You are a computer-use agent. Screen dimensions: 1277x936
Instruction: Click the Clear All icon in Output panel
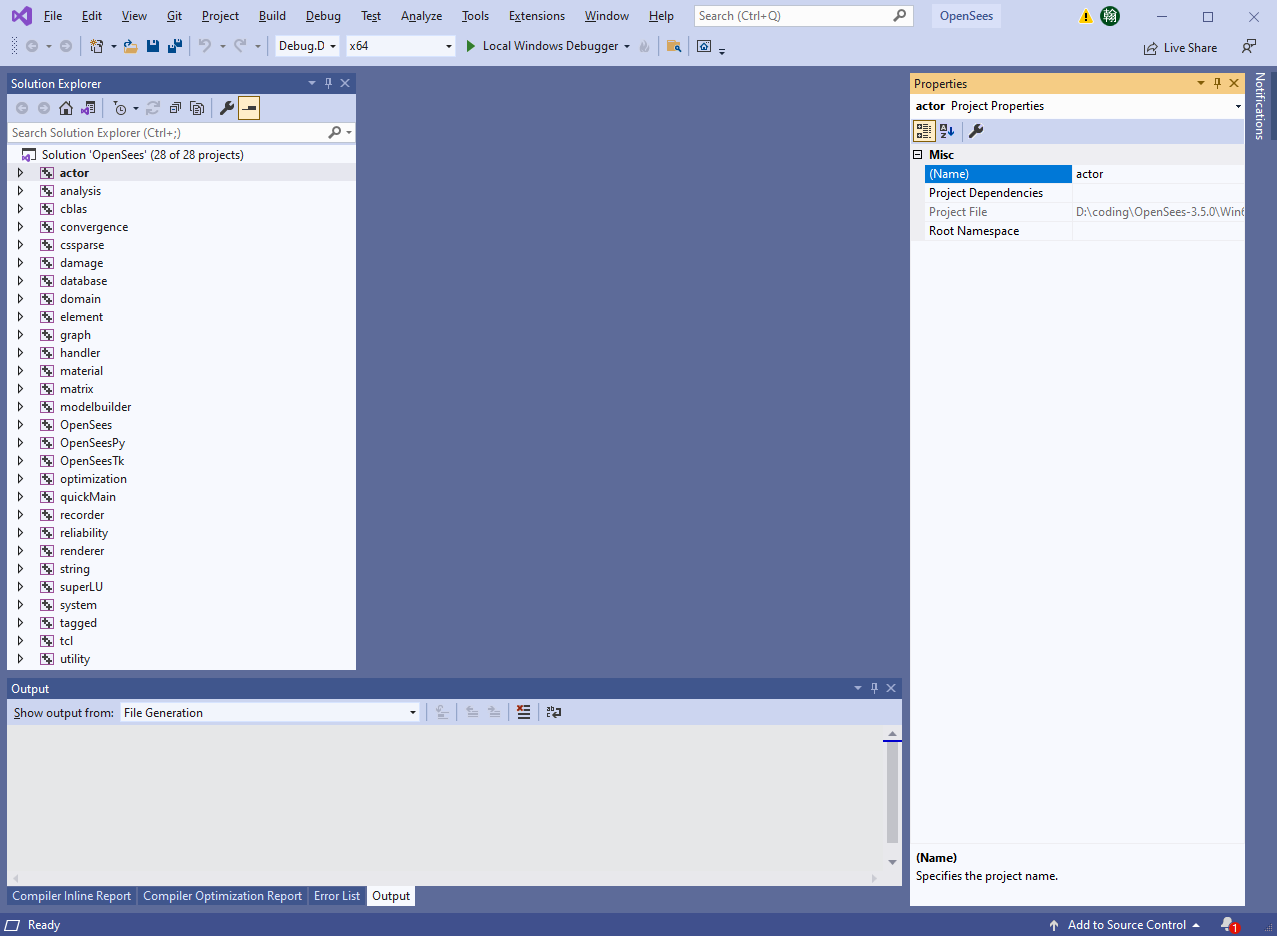pos(523,712)
